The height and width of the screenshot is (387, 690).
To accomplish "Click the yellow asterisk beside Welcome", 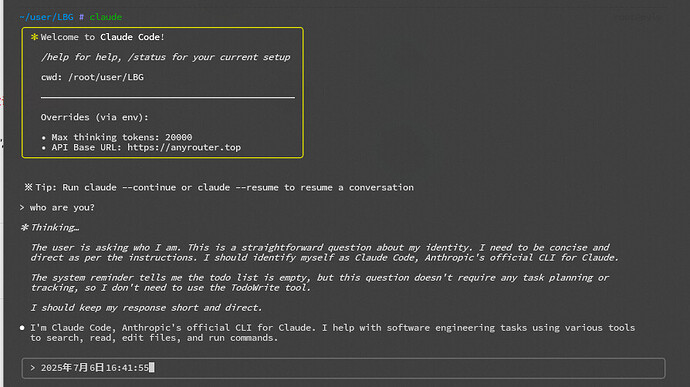I will point(34,37).
